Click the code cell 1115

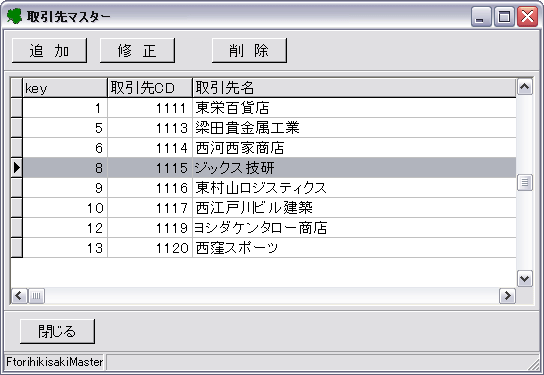click(150, 168)
